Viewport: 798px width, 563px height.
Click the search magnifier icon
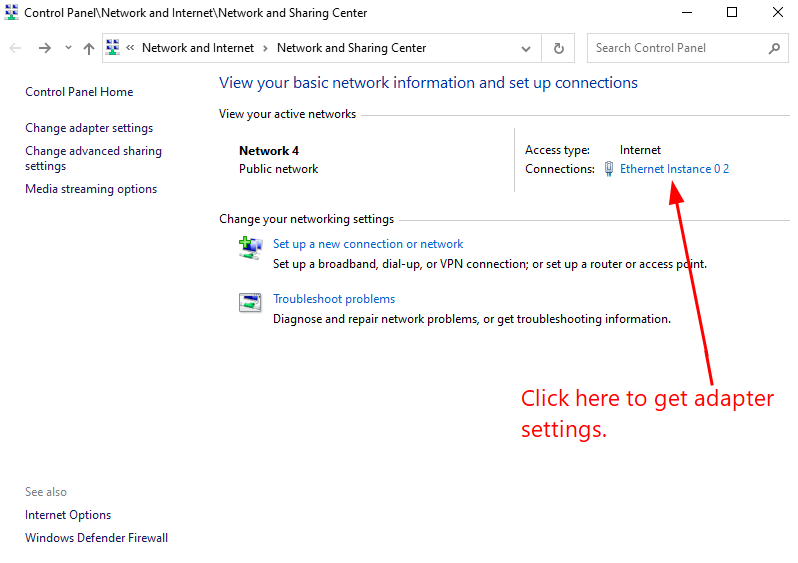pyautogui.click(x=774, y=48)
